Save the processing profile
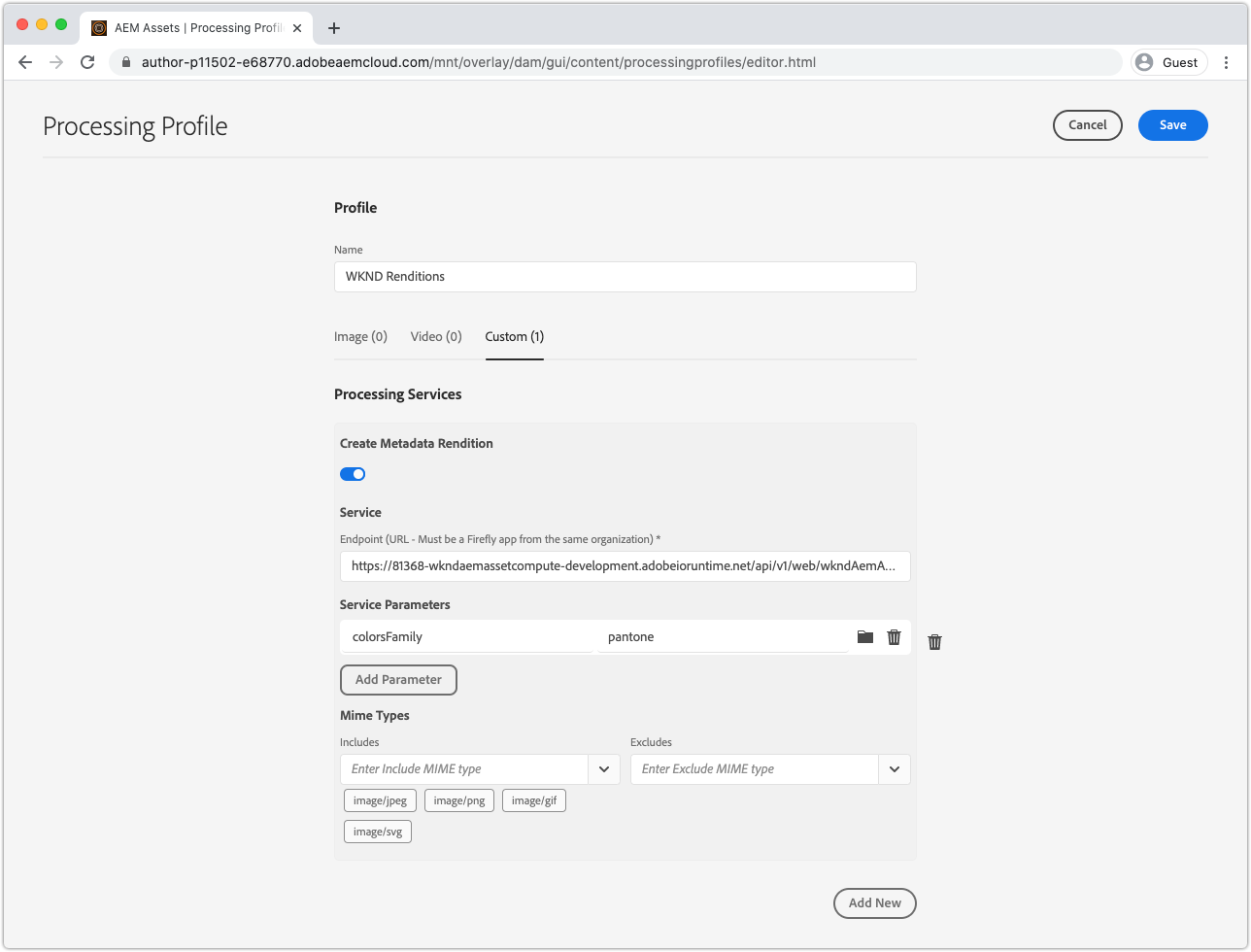The image size is (1251, 952). click(1172, 125)
